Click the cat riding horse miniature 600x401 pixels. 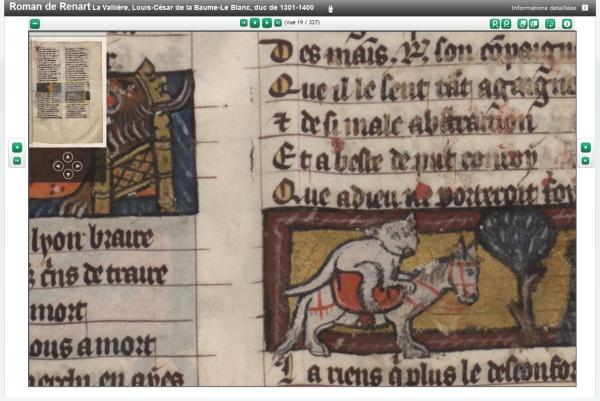coord(419,280)
